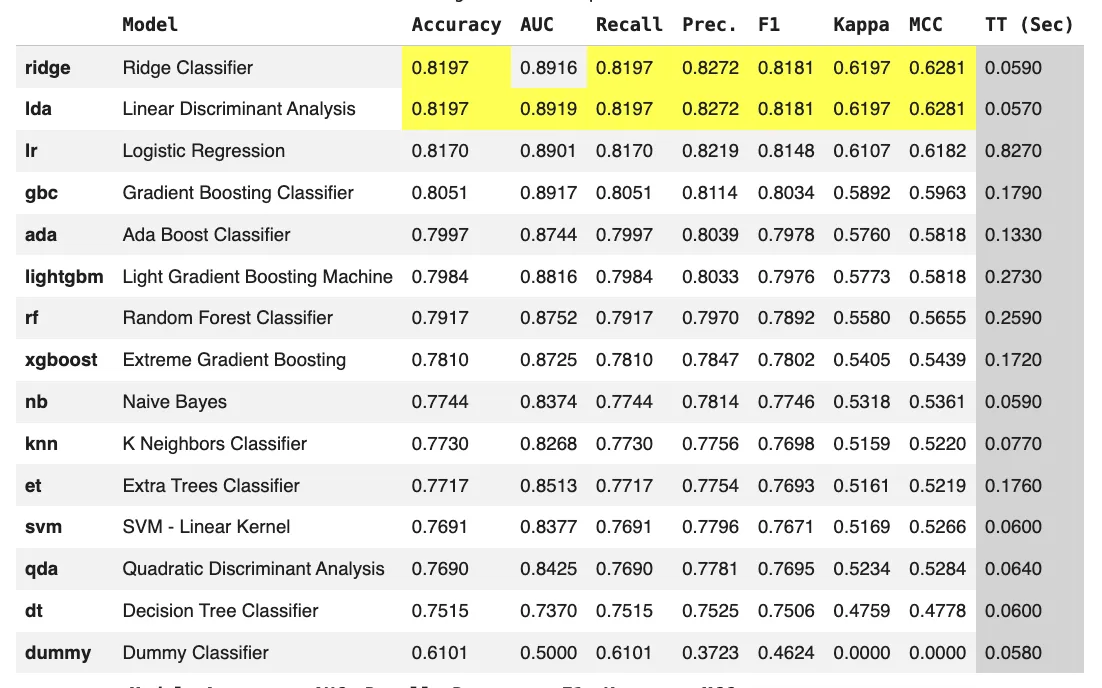Select the Gradient Boosting Classifier model name
This screenshot has width=1102, height=688.
click(238, 193)
